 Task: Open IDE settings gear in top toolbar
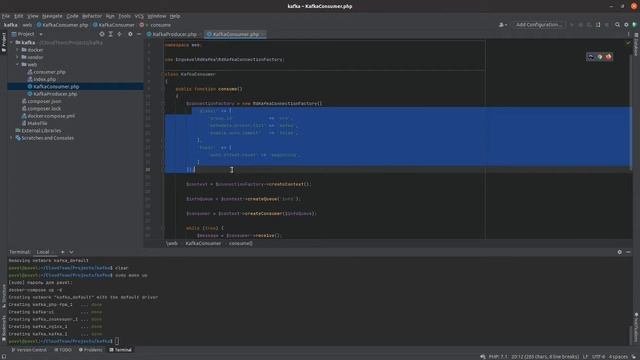(x=626, y=24)
